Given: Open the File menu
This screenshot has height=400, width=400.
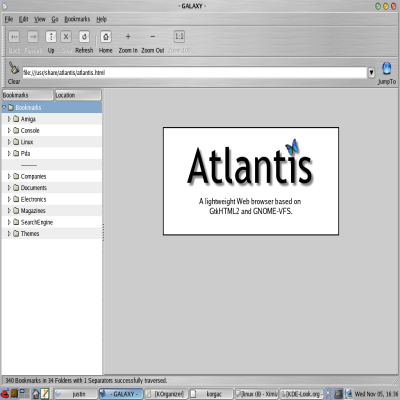Looking at the screenshot, I should coord(9,19).
